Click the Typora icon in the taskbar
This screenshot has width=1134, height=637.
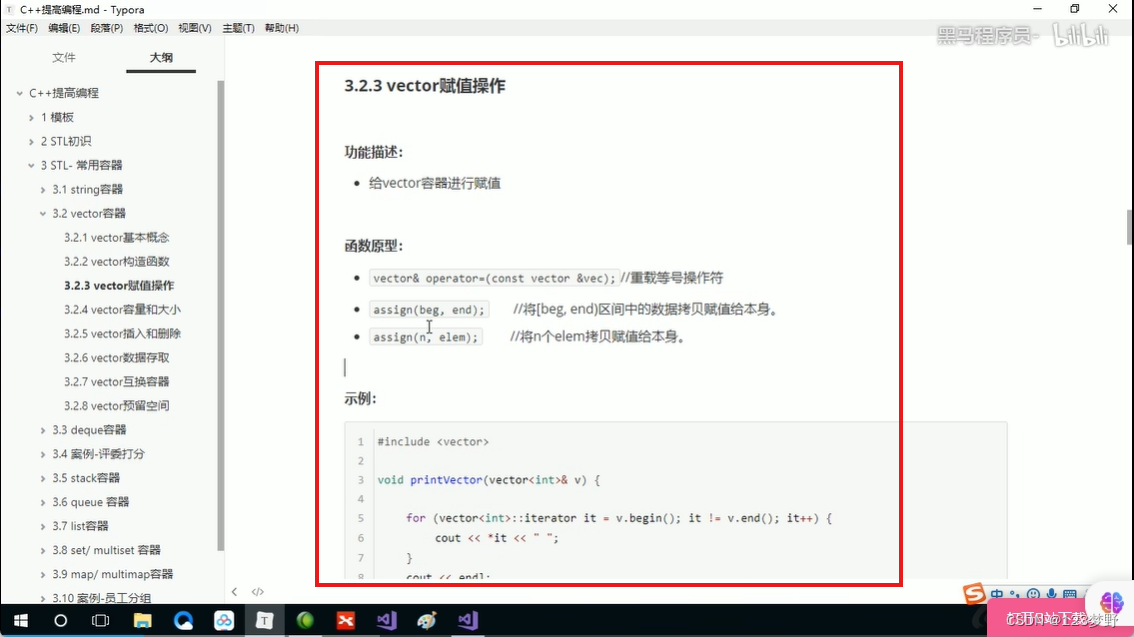coord(265,620)
